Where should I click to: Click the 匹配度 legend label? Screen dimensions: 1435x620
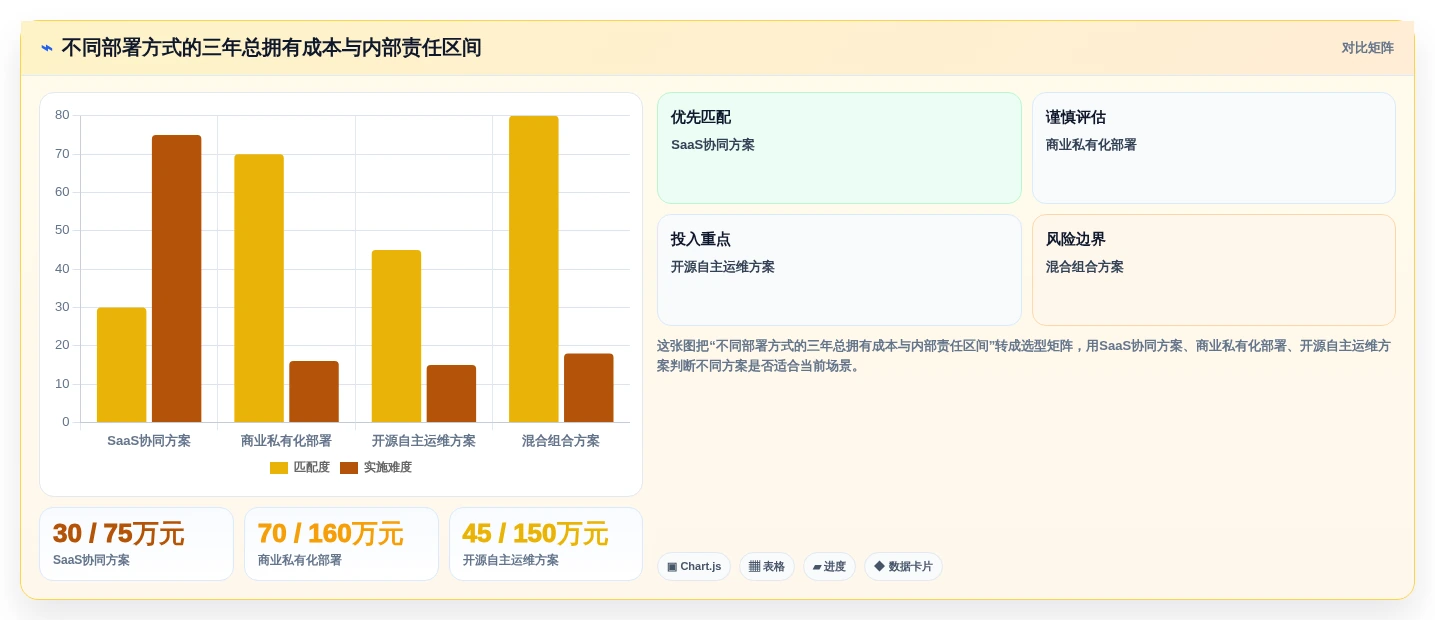tap(311, 468)
